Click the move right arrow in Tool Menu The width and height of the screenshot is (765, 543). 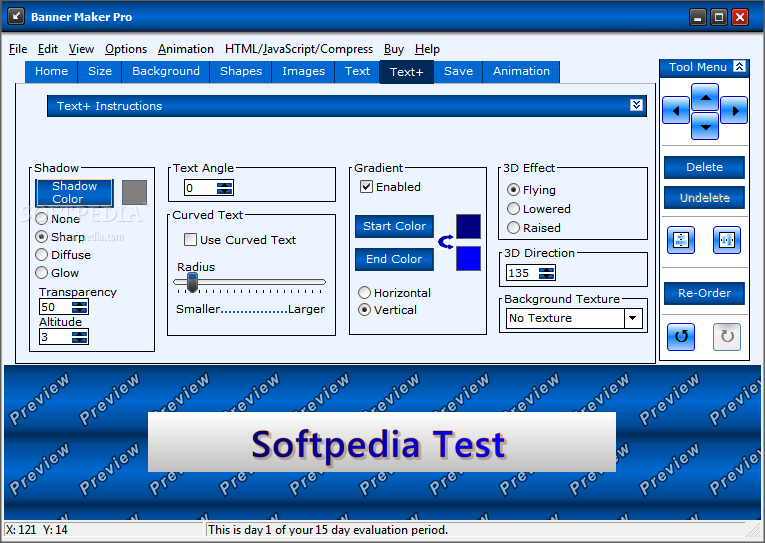(734, 110)
